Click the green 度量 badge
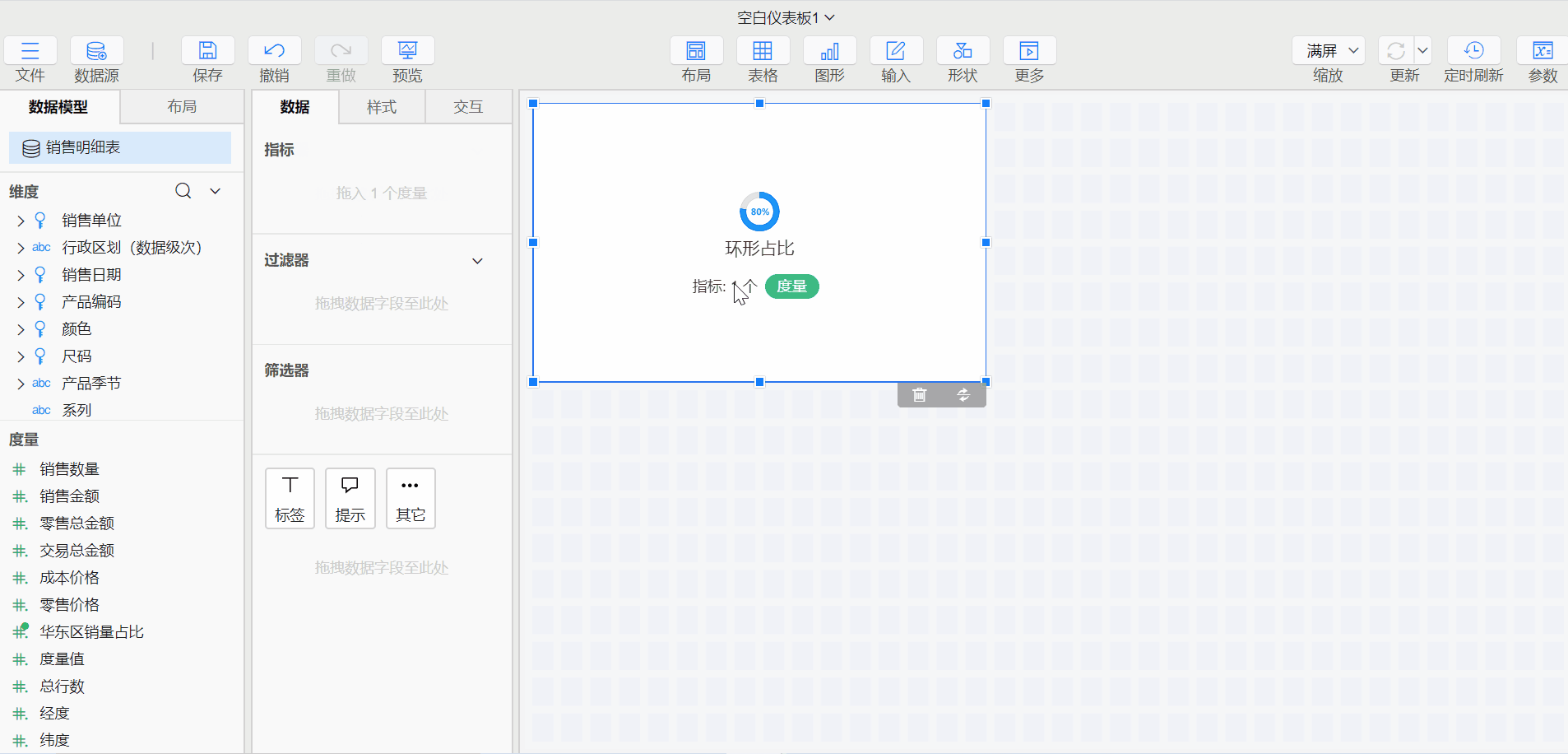This screenshot has width=1568, height=754. (x=791, y=286)
